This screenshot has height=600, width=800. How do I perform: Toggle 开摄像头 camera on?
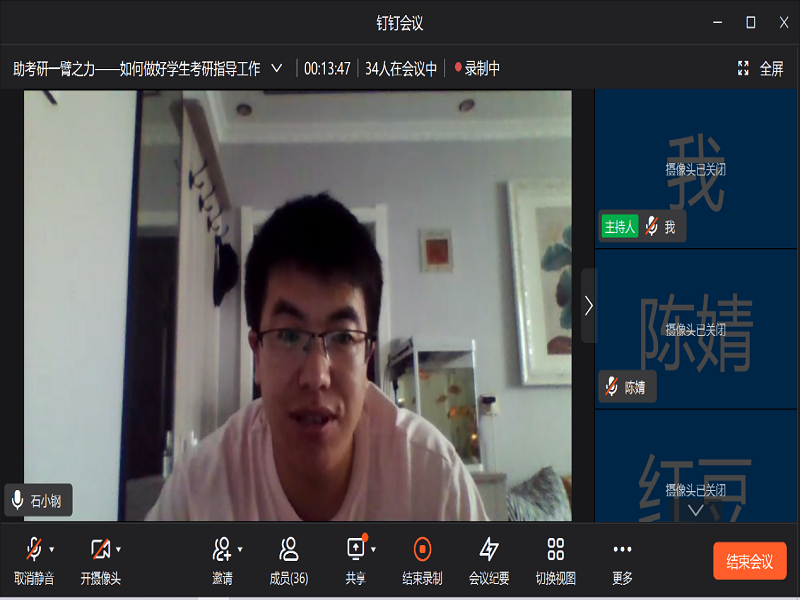tap(99, 549)
